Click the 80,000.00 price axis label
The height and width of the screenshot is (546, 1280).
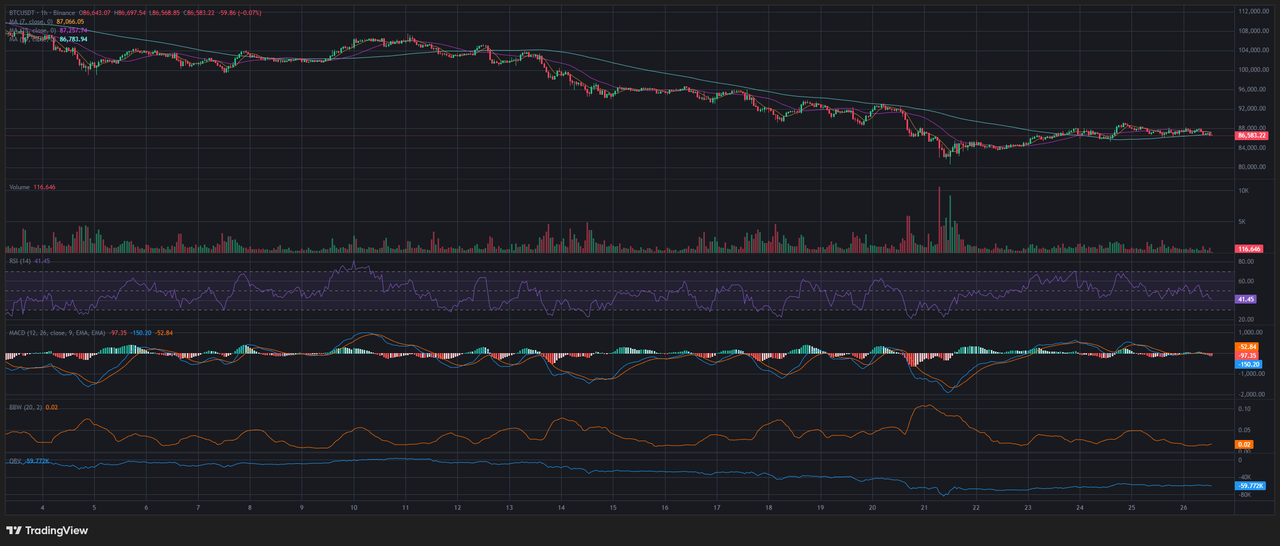click(x=1254, y=167)
